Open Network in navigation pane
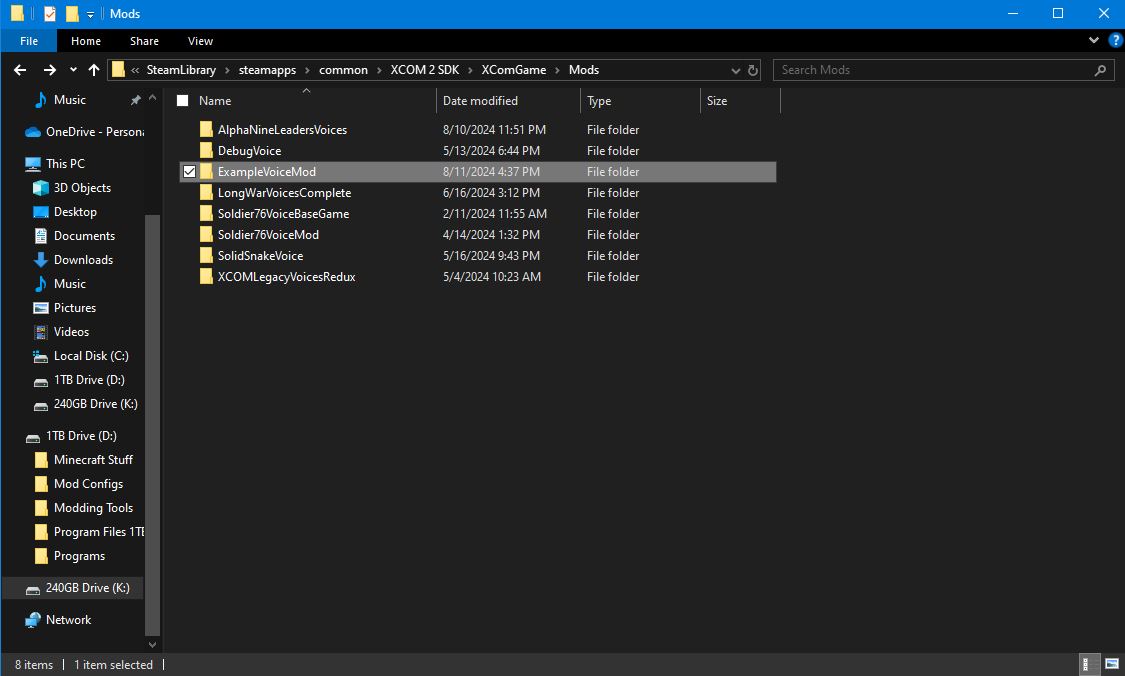1125x676 pixels. (68, 619)
